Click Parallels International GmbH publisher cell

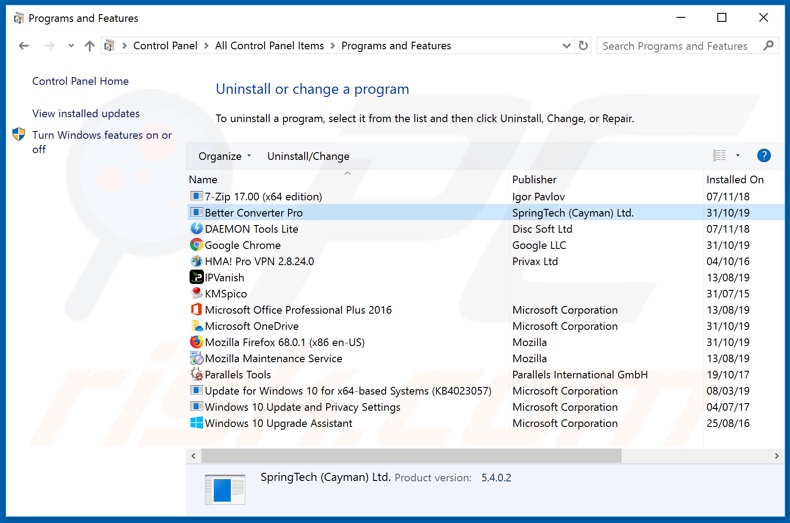pyautogui.click(x=580, y=374)
